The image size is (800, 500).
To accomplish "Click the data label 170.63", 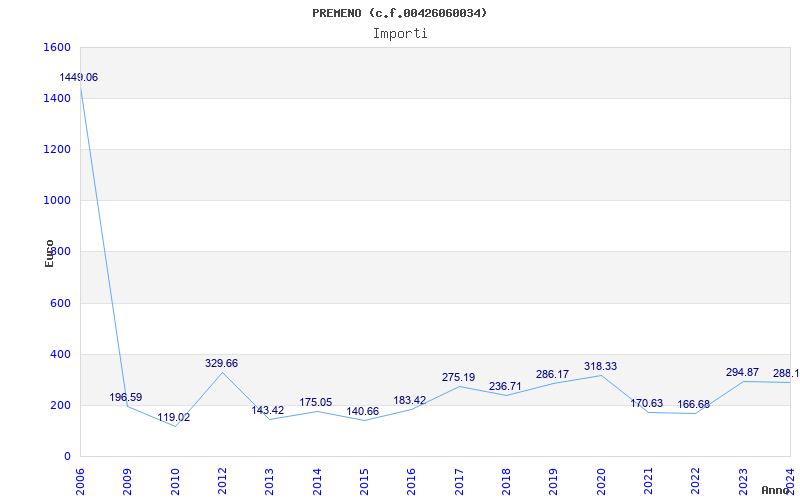I will (646, 404).
